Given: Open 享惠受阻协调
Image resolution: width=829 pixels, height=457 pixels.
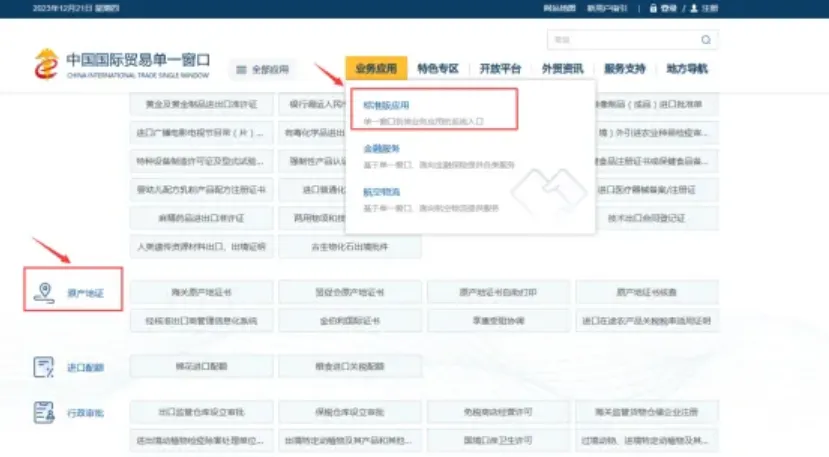Looking at the screenshot, I should pos(498,321).
